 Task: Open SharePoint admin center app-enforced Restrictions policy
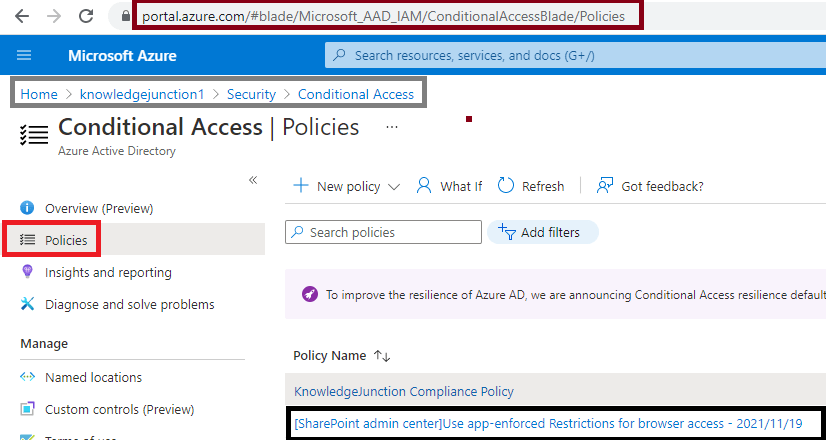(548, 424)
